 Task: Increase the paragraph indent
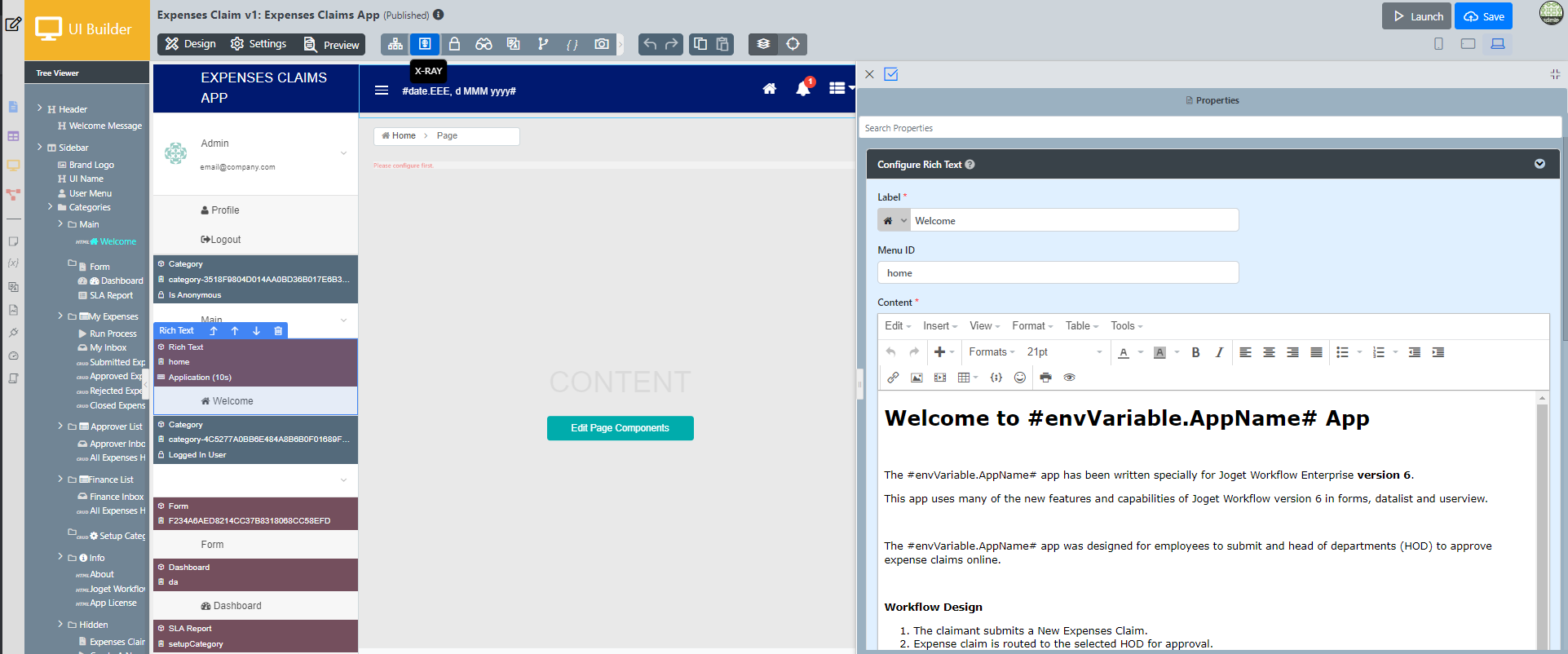point(1438,352)
